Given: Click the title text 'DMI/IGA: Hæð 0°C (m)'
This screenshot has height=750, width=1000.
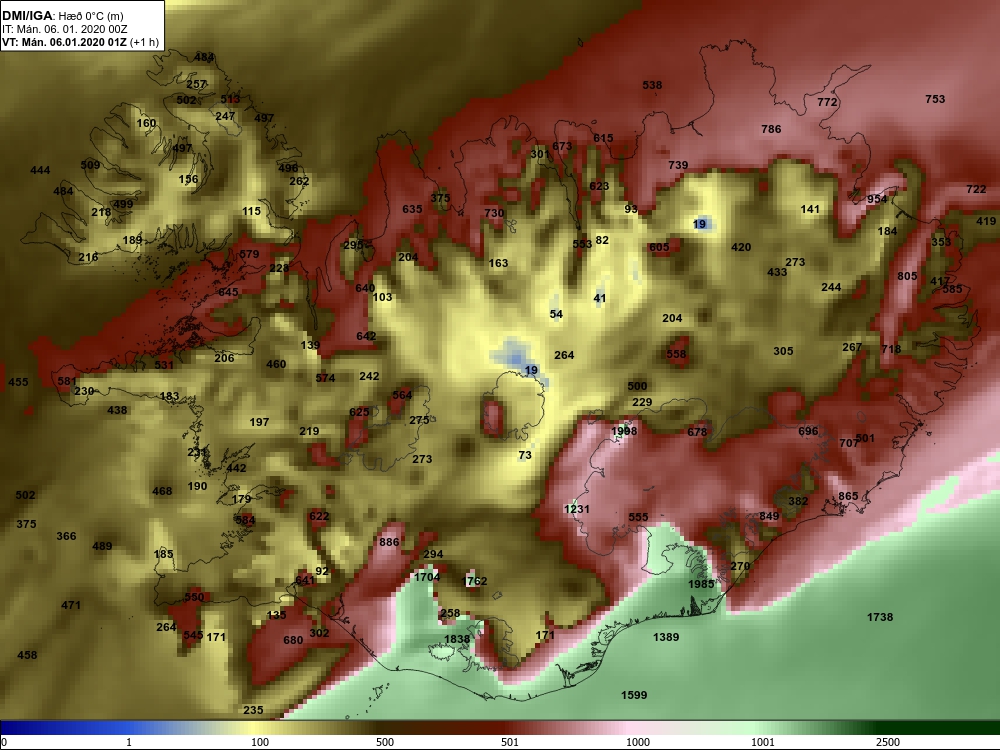Looking at the screenshot, I should [x=62, y=16].
